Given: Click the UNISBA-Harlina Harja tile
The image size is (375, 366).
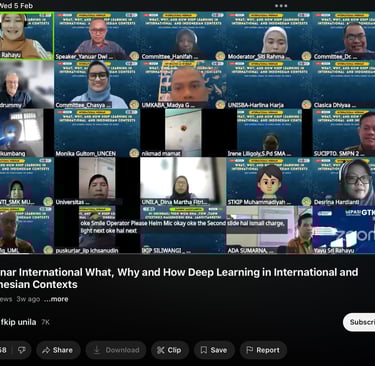Looking at the screenshot, I should (x=269, y=85).
